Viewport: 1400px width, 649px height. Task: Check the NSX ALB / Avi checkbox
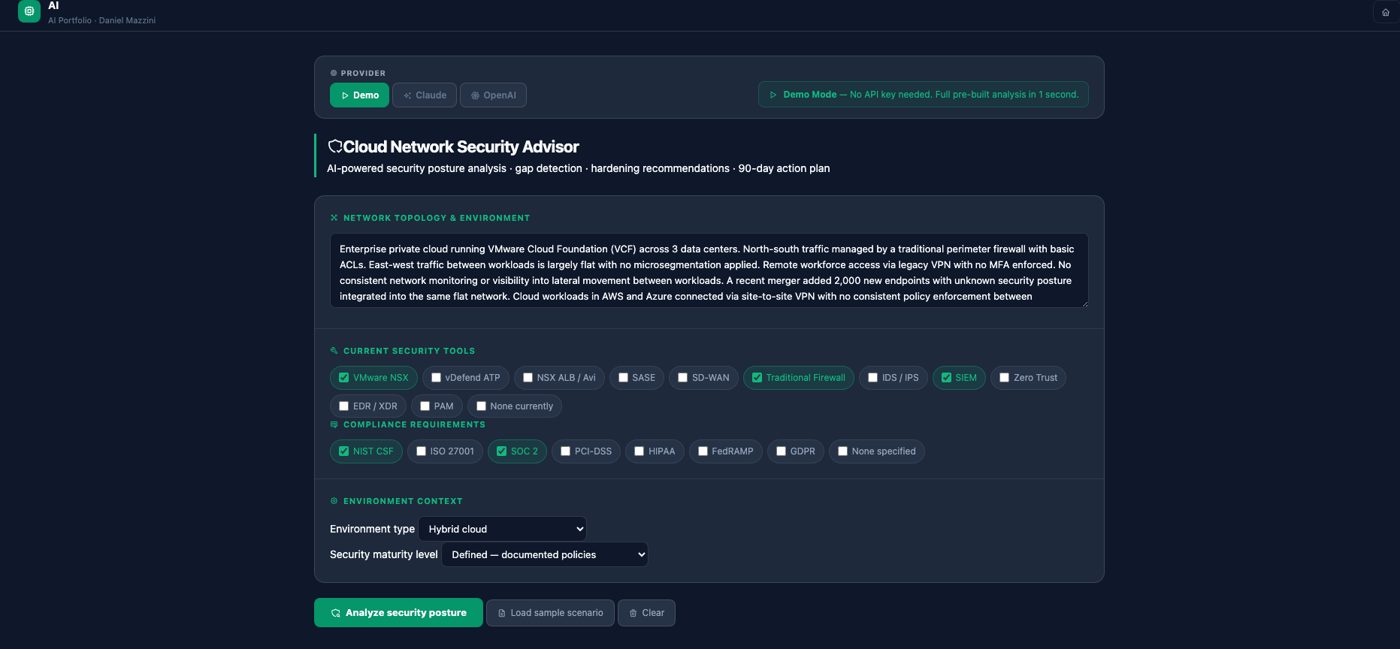coord(527,378)
